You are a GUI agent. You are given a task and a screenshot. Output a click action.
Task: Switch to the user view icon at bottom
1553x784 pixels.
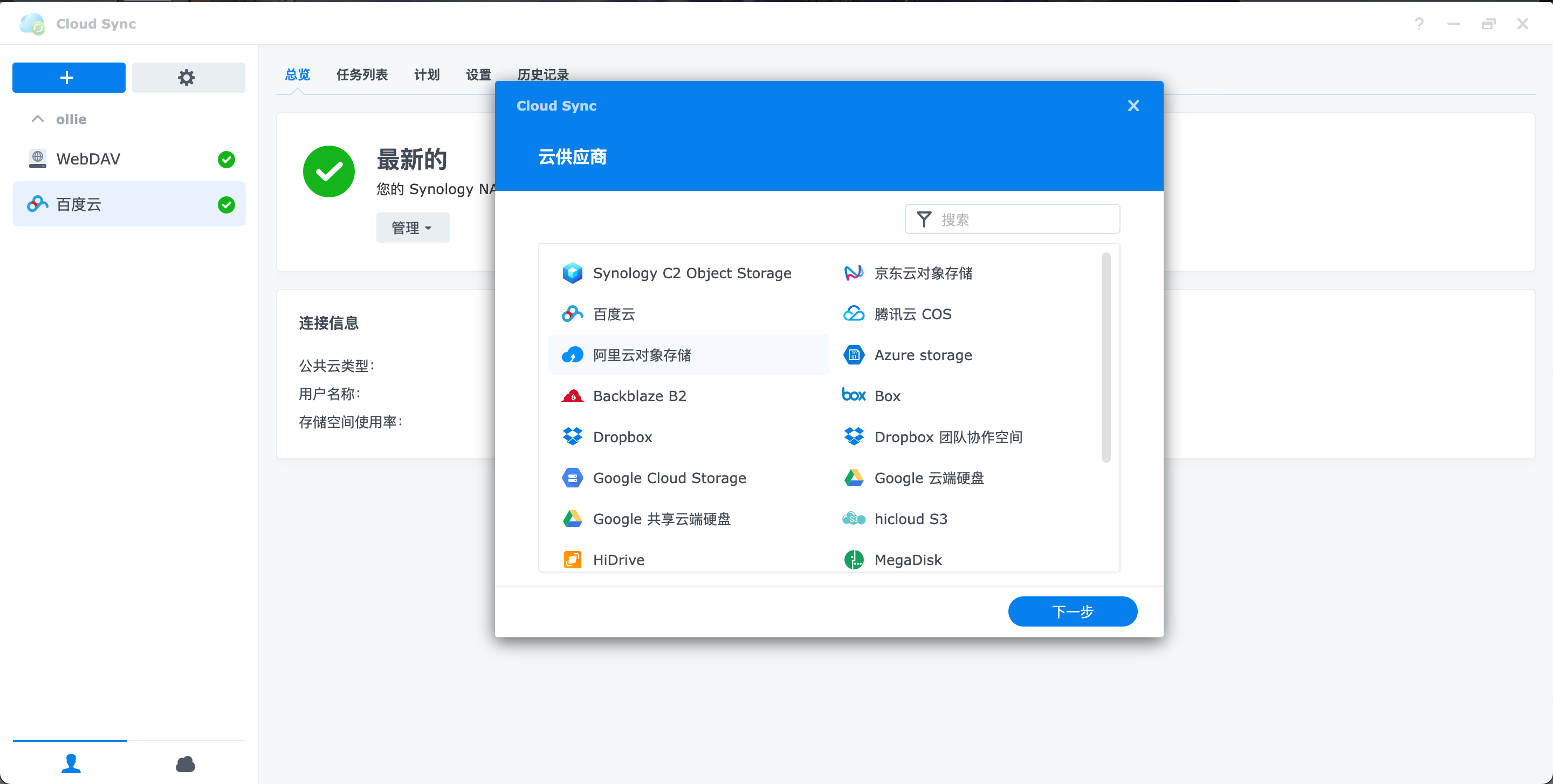[x=71, y=764]
